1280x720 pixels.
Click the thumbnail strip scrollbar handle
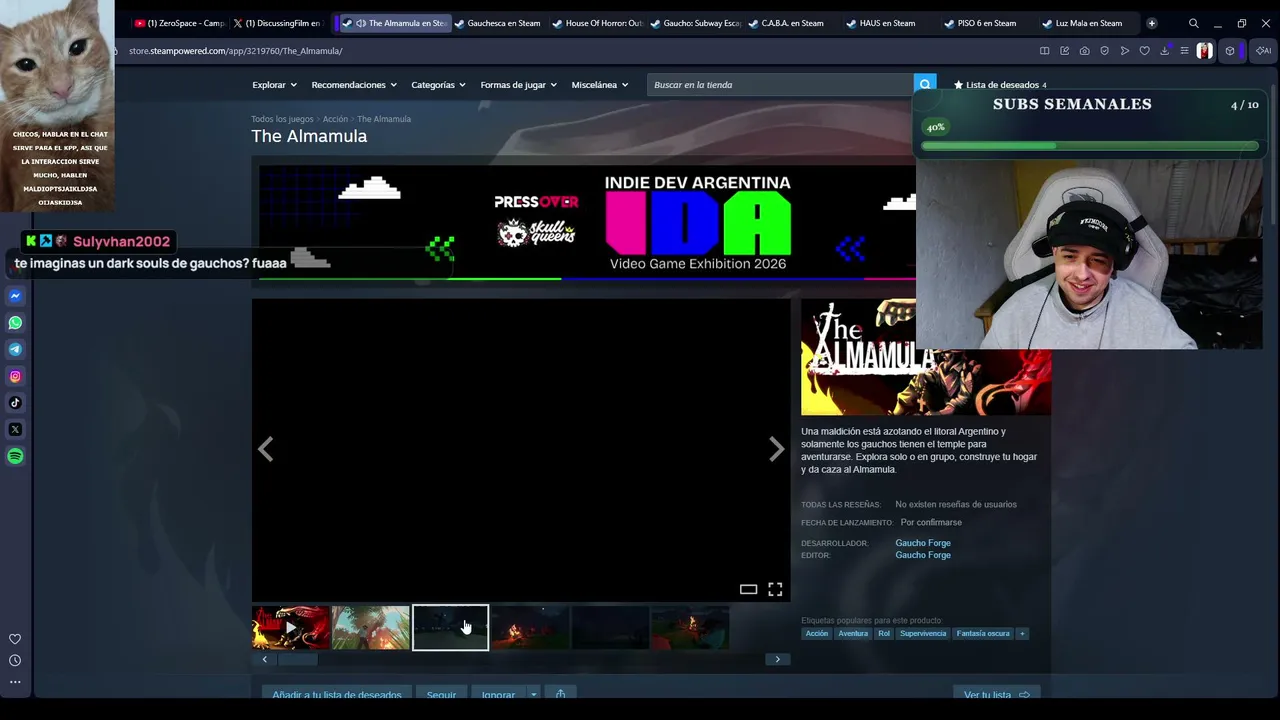[297, 659]
